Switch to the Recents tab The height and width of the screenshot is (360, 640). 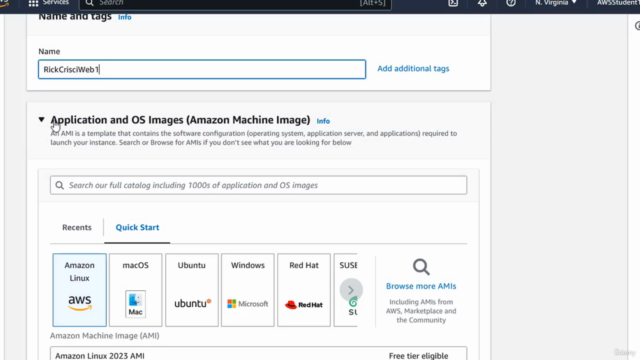coord(77,227)
